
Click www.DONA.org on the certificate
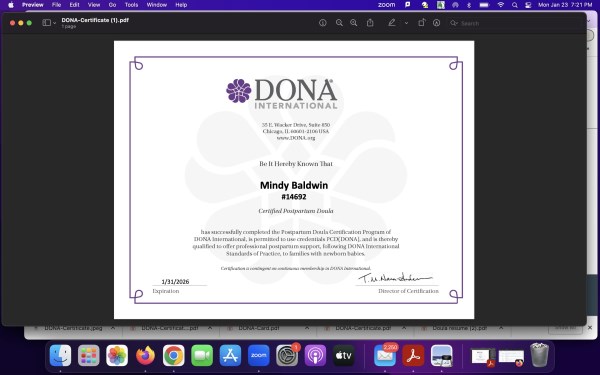(296, 138)
